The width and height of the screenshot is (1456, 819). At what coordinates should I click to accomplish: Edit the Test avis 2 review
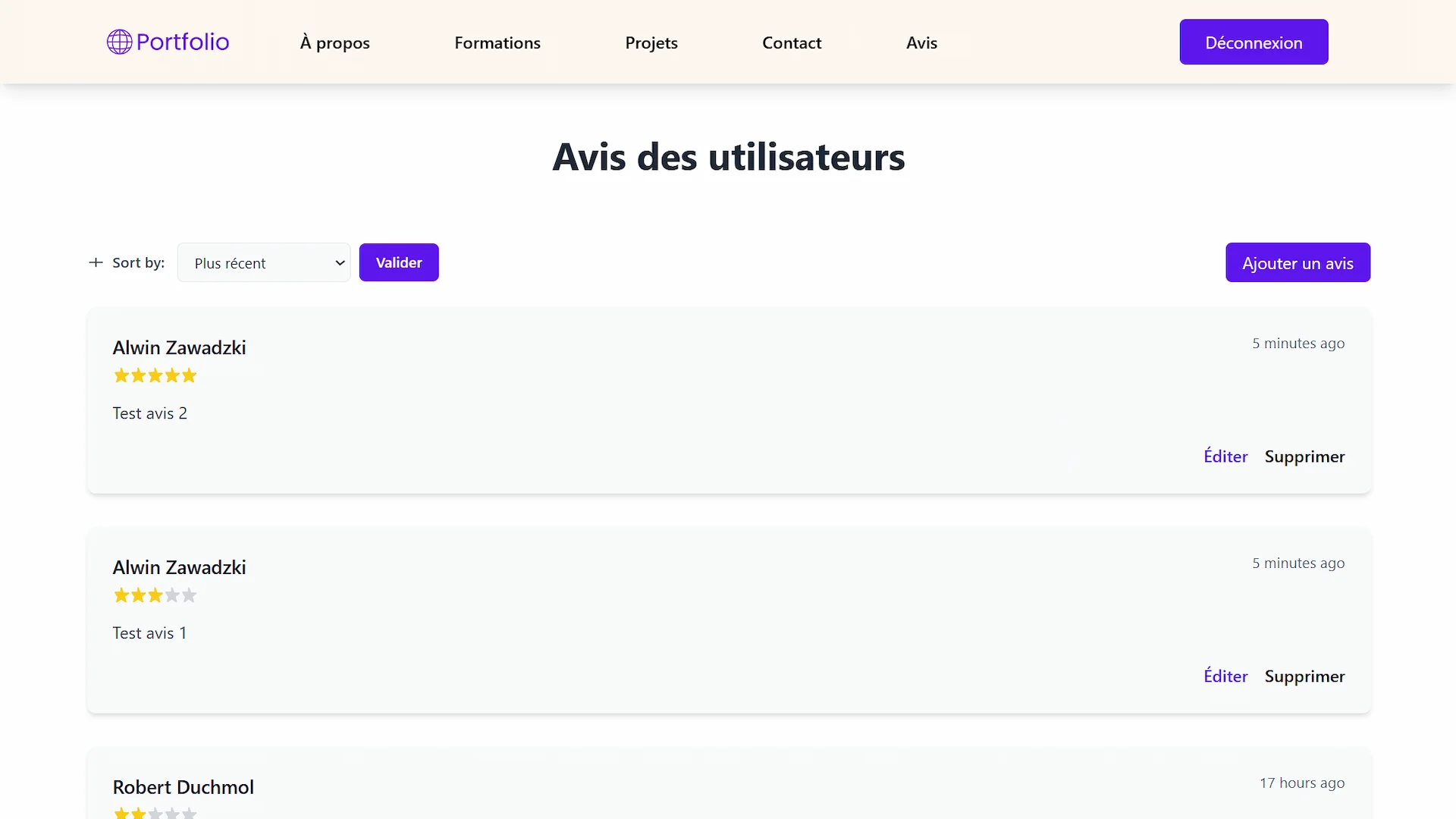pos(1225,456)
